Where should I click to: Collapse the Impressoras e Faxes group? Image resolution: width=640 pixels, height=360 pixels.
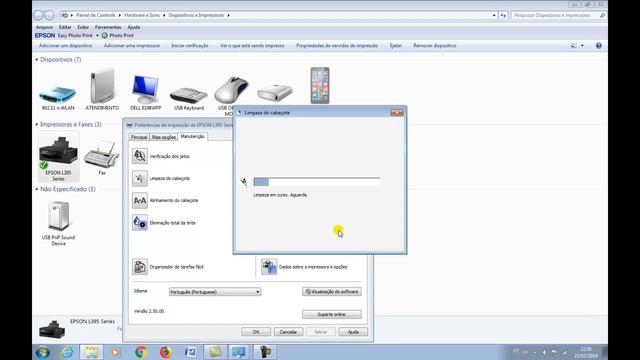tap(37, 124)
